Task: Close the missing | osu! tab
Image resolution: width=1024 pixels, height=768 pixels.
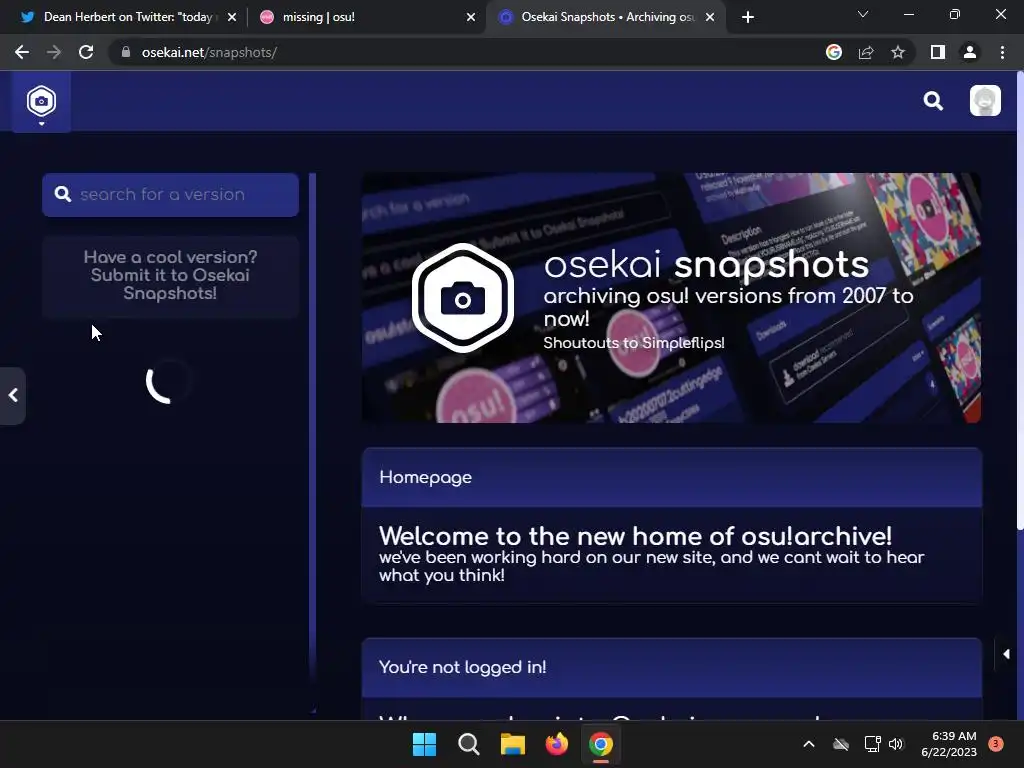Action: point(471,17)
